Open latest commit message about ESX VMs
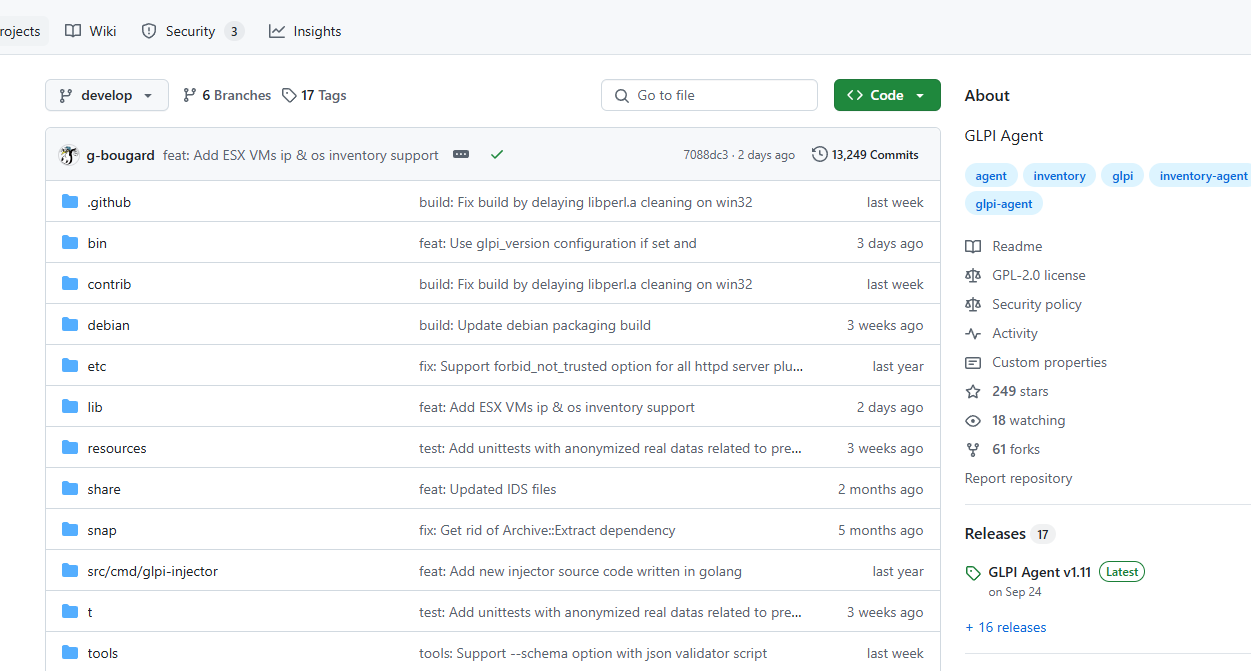 tap(301, 155)
